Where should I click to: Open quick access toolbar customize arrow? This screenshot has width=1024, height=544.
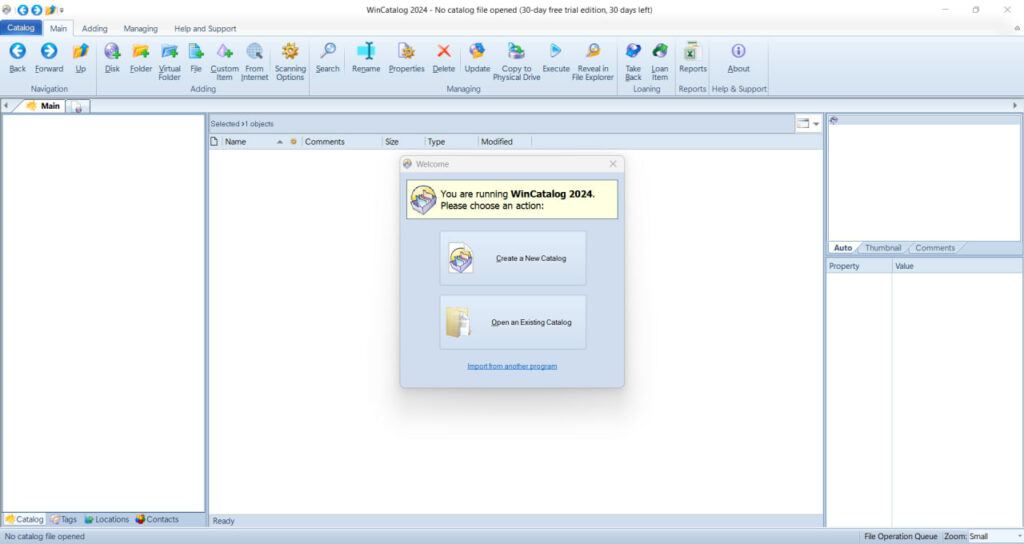[61, 10]
